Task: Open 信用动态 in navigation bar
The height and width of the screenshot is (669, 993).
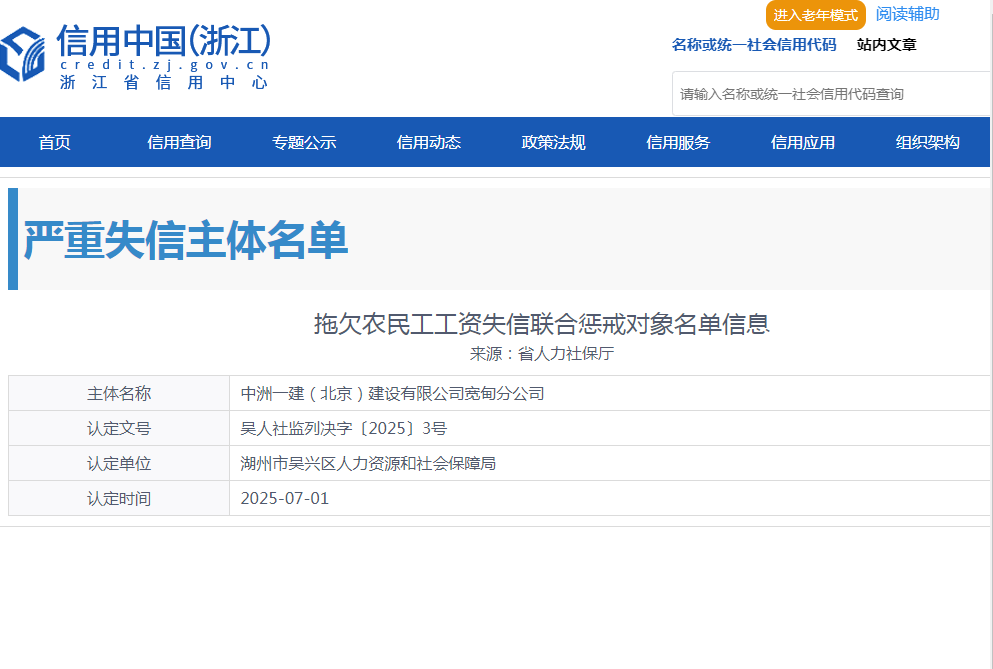Action: point(429,143)
